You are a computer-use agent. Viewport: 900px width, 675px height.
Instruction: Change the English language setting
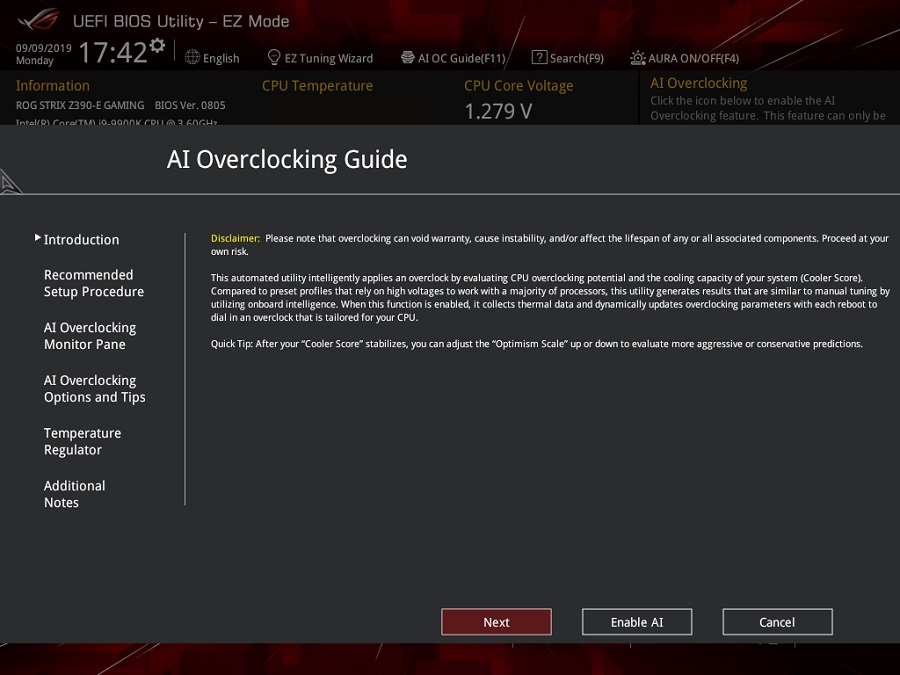pyautogui.click(x=221, y=58)
